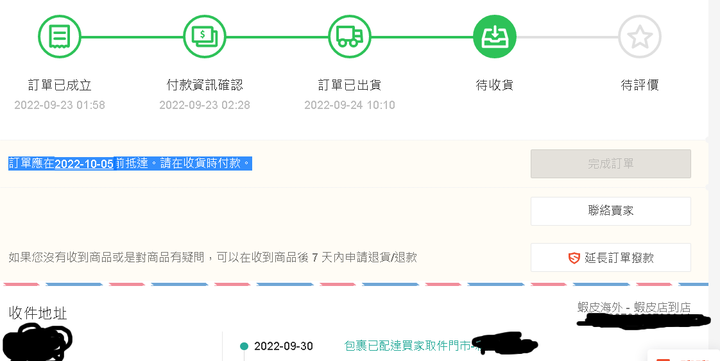720x361 pixels.
Task: Click timestamp 2022-09-23 02:28
Action: tap(205, 105)
